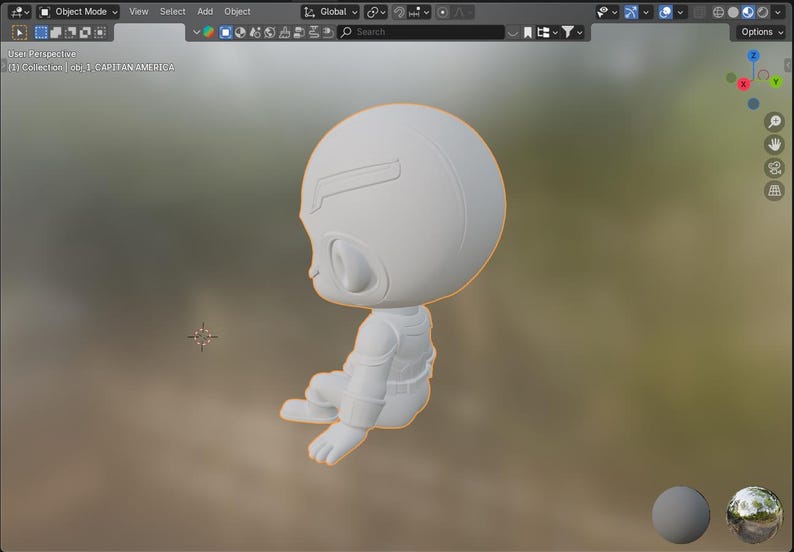Switch to Wireframe viewport shading
This screenshot has height=552, width=794.
[718, 12]
